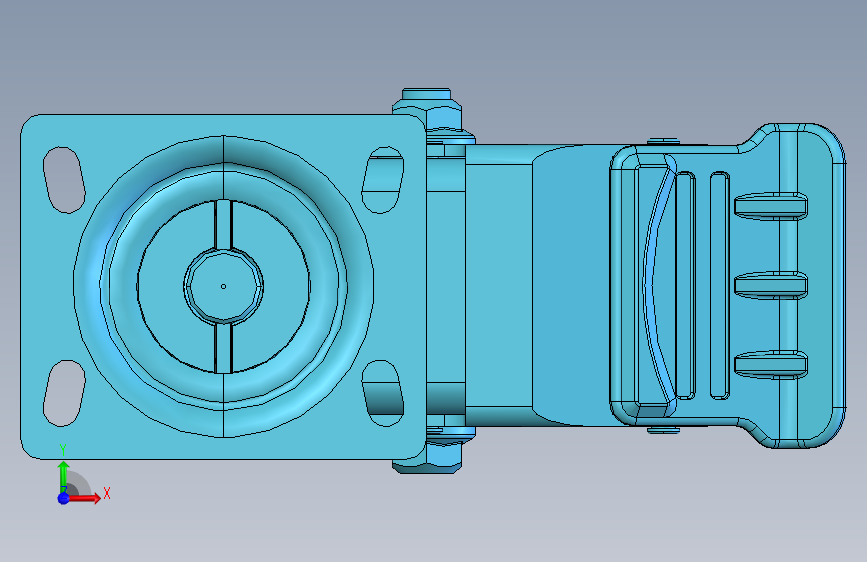Select the center kingpin hex bolt head
867x562 pixels.
click(223, 286)
